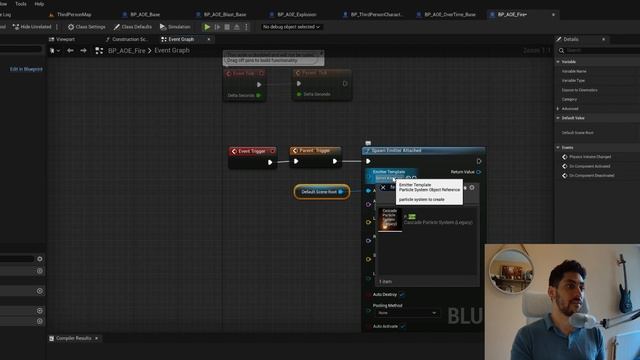Open the Emitter Template asset selector
This screenshot has width=640, height=360.
click(390, 178)
